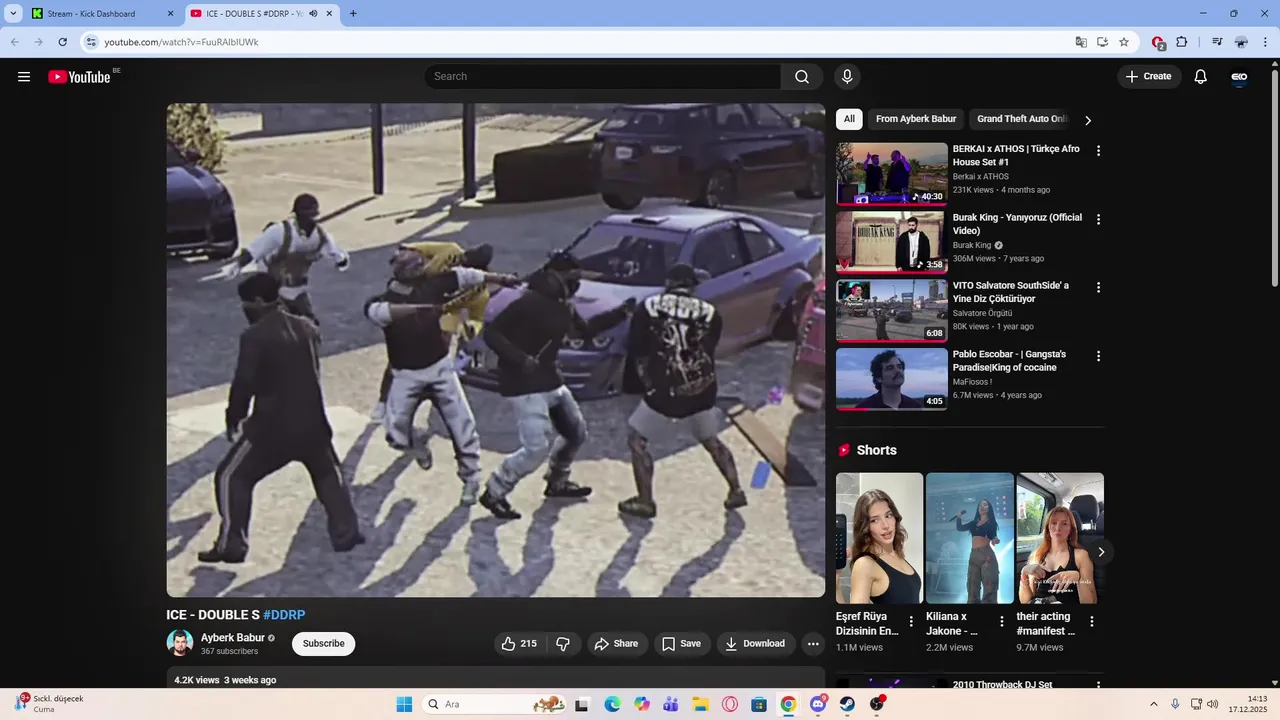This screenshot has width=1280, height=720.
Task: Show next Shorts with the arrow
Action: [1101, 552]
